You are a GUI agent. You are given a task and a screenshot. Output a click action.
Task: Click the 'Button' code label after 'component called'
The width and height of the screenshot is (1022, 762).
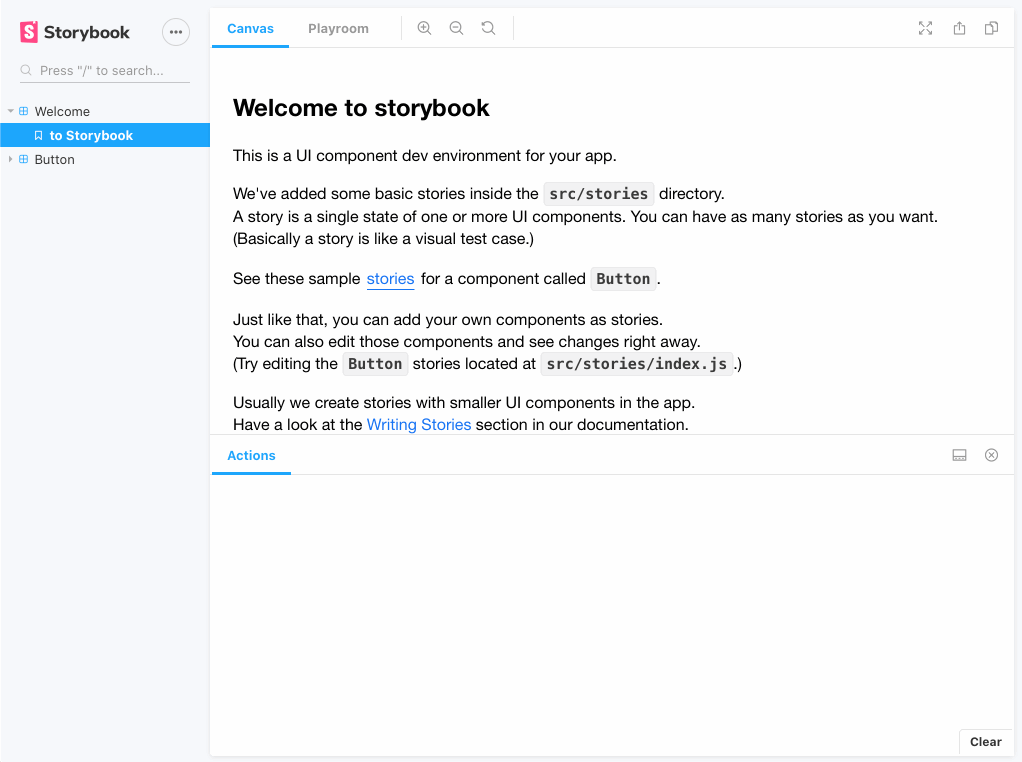click(623, 279)
